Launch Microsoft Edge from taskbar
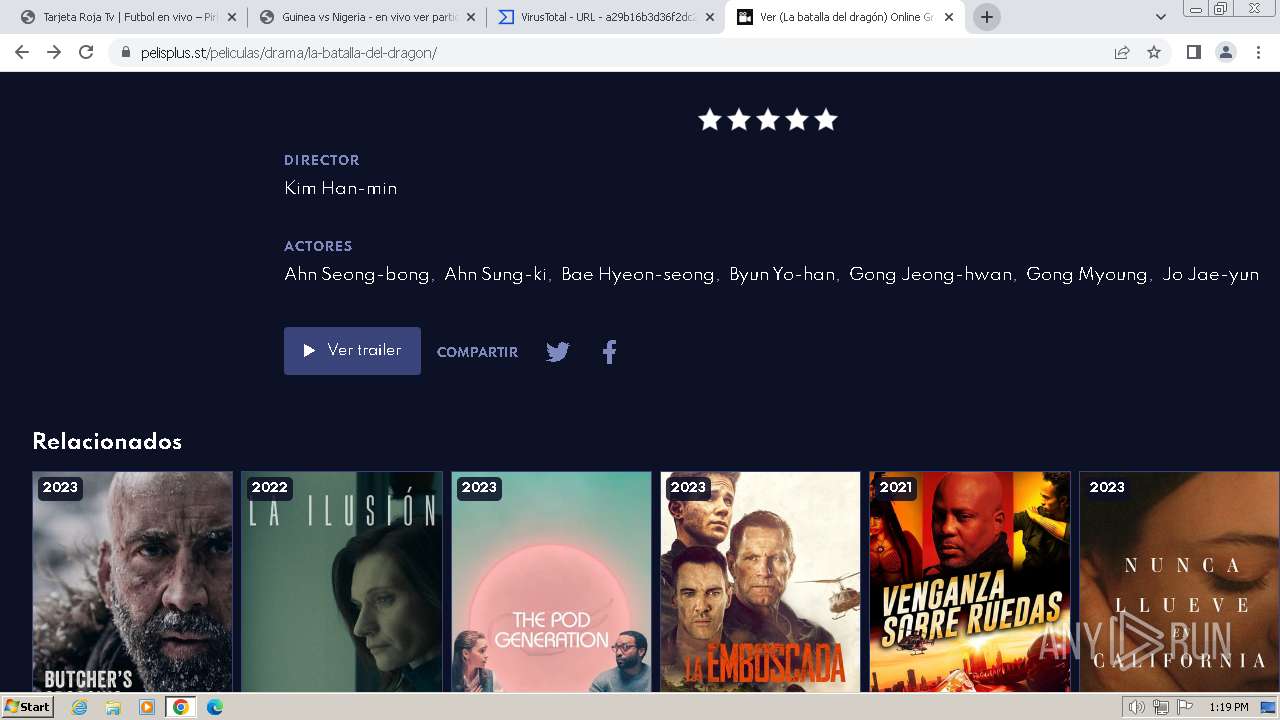Viewport: 1280px width, 720px height. tap(214, 707)
